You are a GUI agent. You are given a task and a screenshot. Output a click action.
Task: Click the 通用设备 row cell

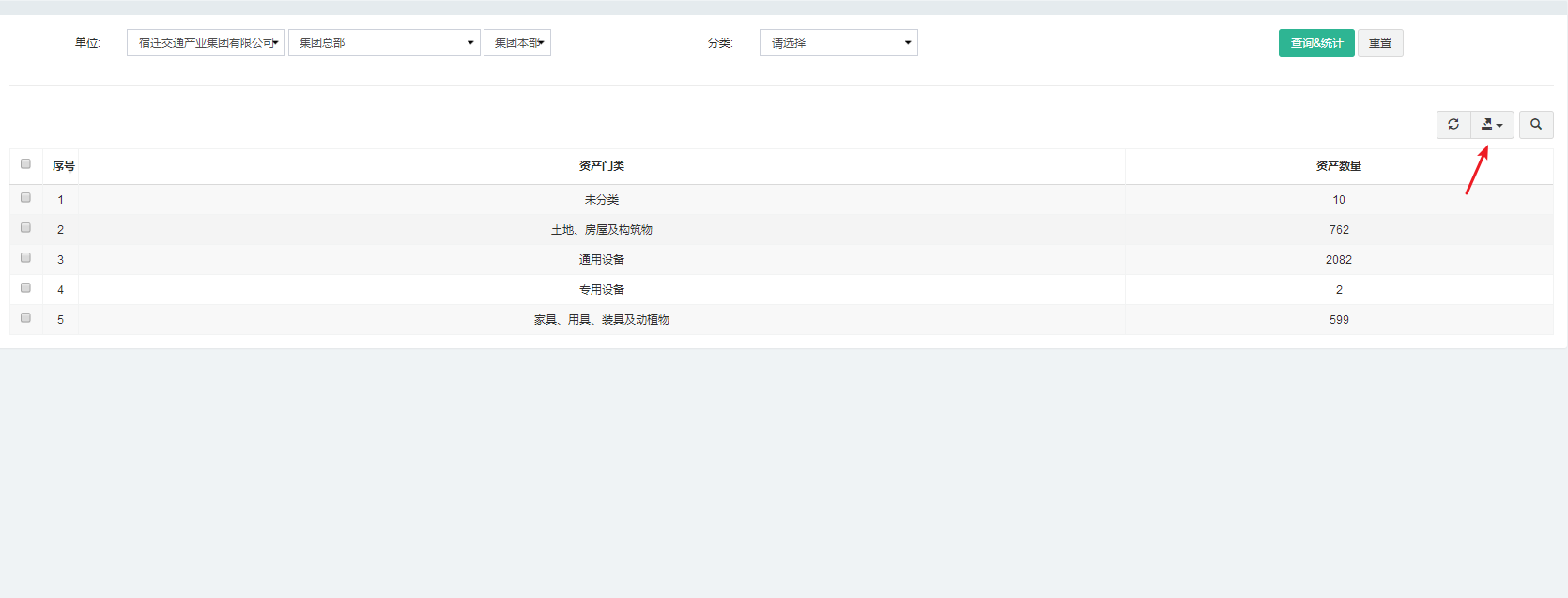coord(602,260)
